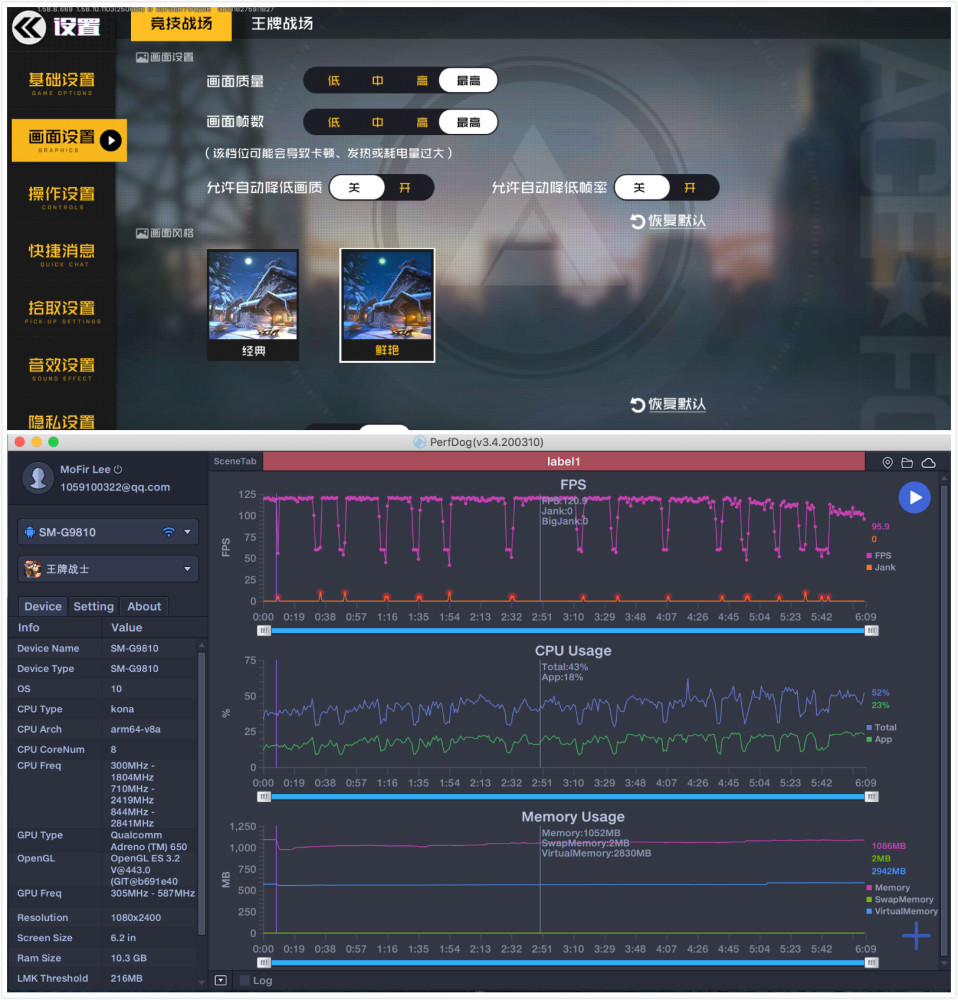
Task: Click the Android icon in device selector
Action: 29,532
